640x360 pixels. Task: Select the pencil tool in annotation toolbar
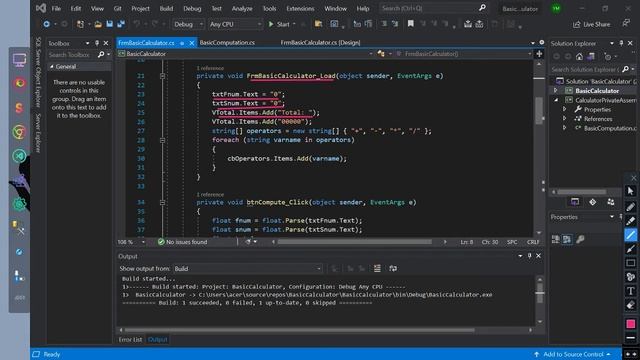click(x=631, y=207)
